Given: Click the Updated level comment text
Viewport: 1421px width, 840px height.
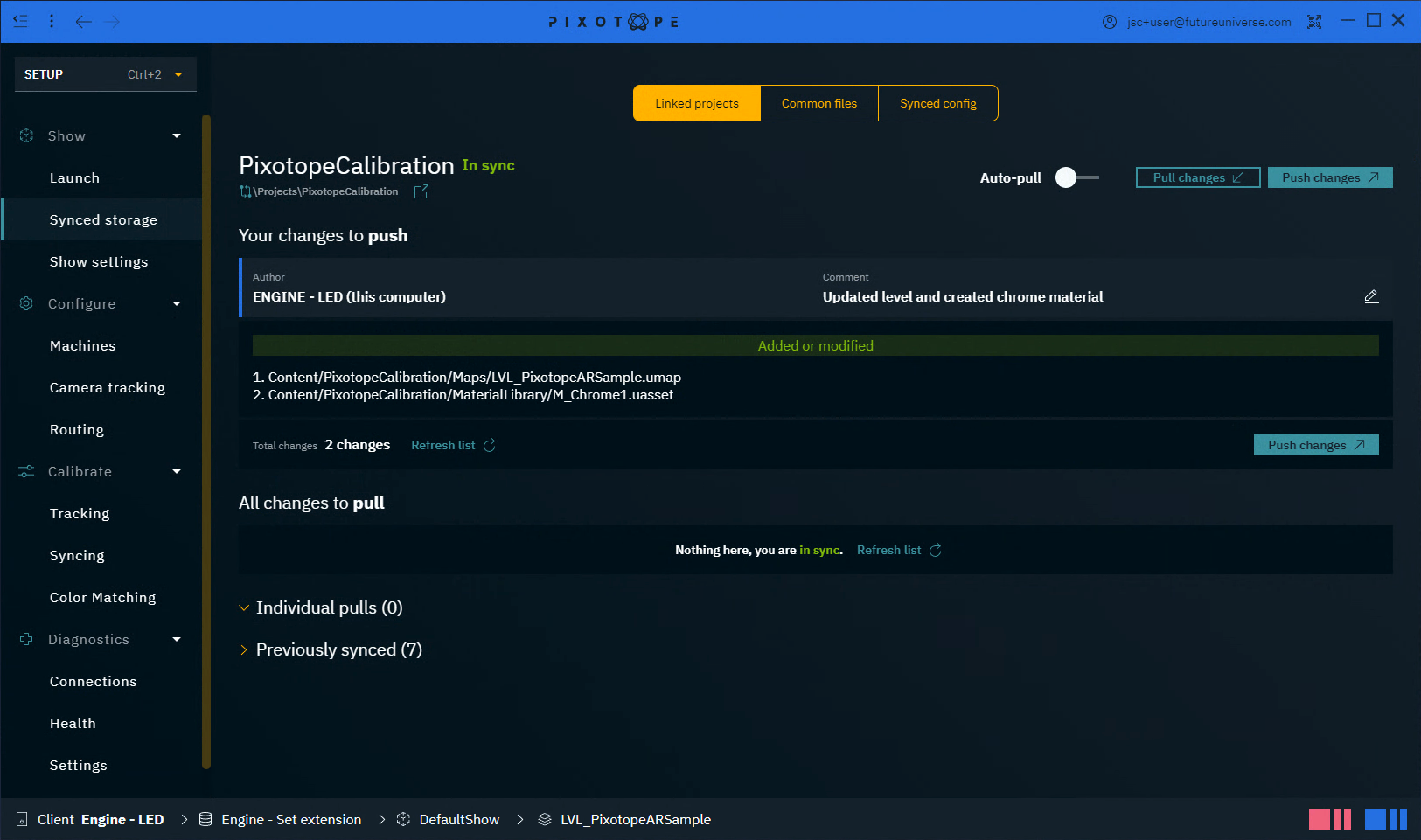Looking at the screenshot, I should point(963,296).
